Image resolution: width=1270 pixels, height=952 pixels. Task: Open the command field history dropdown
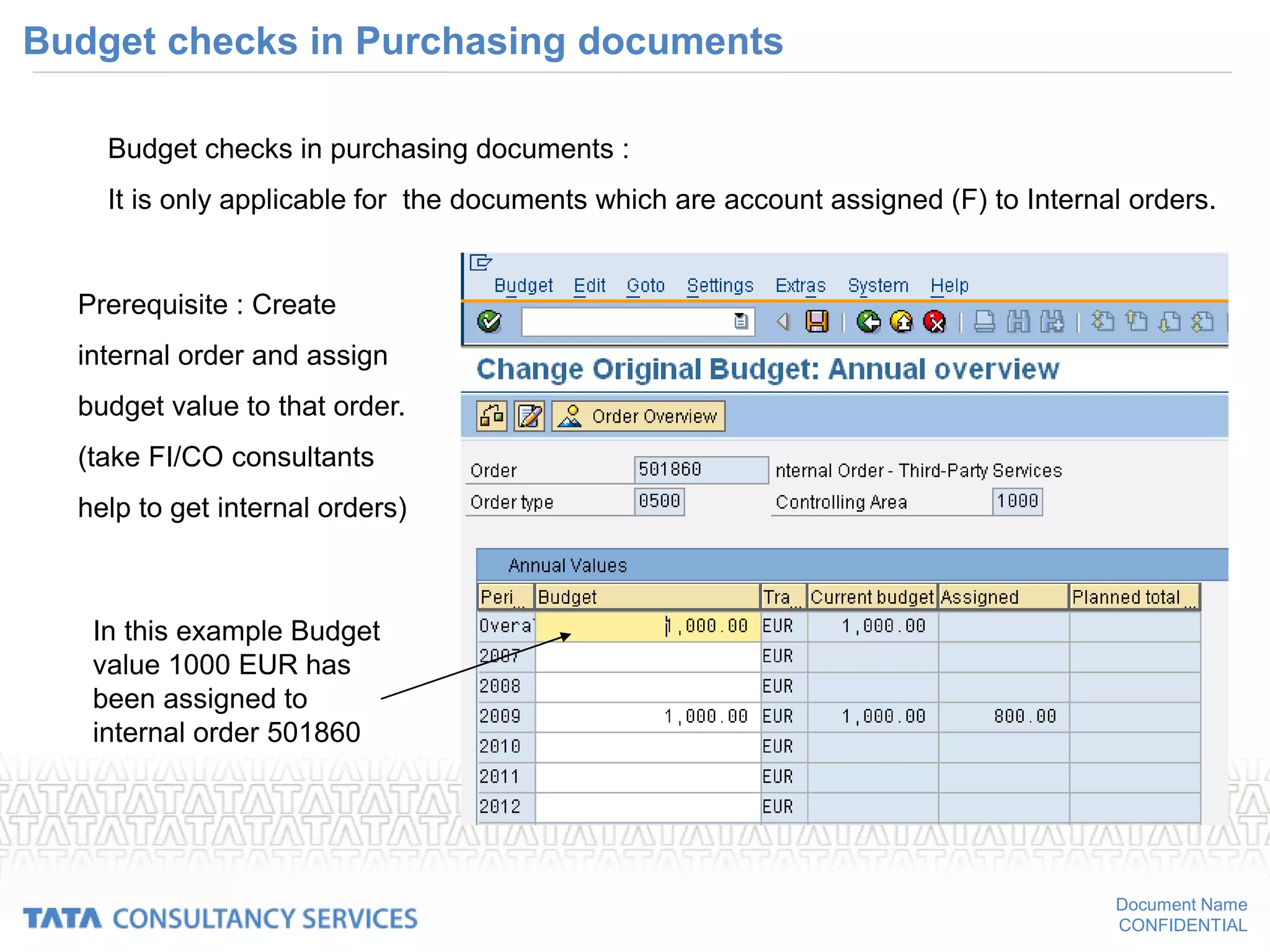(x=741, y=322)
